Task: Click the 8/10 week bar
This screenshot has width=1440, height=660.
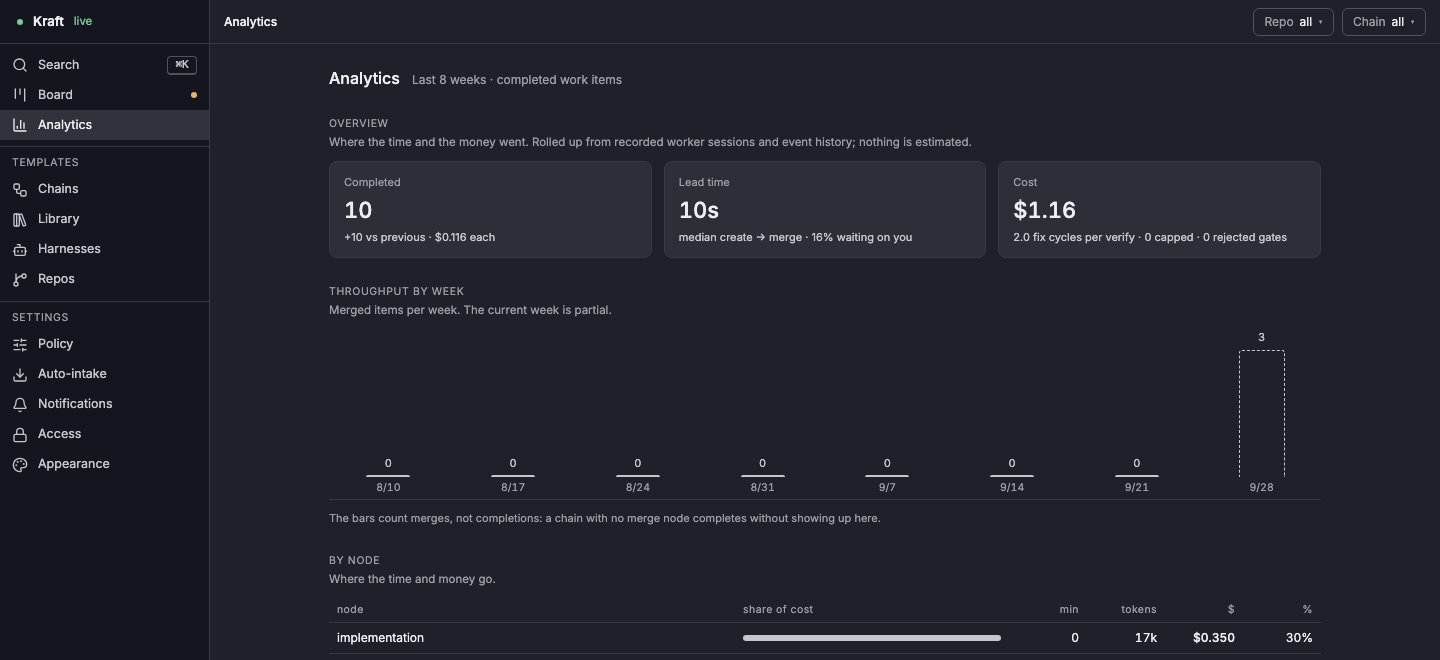Action: (388, 476)
